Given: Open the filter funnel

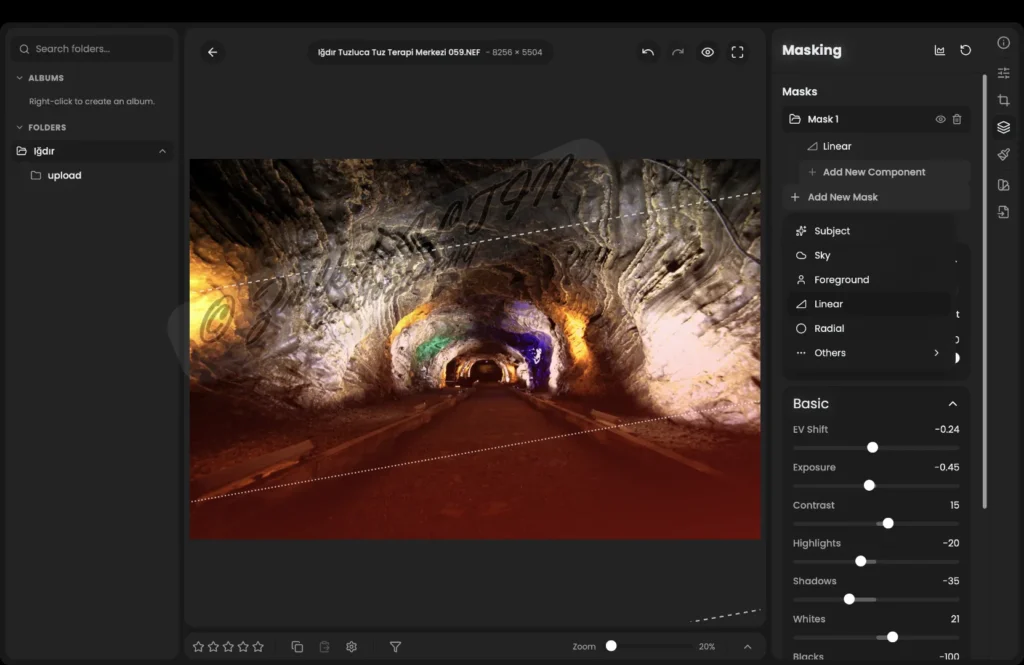Looking at the screenshot, I should pos(395,647).
